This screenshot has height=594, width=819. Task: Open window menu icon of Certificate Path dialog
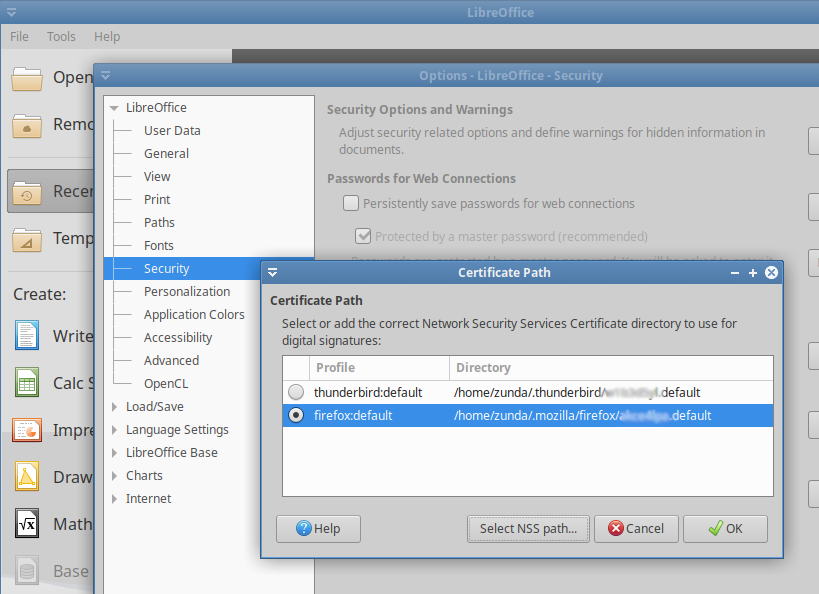tap(273, 273)
